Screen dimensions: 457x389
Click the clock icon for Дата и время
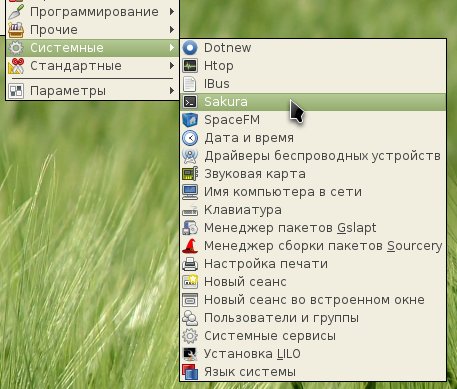(190, 138)
